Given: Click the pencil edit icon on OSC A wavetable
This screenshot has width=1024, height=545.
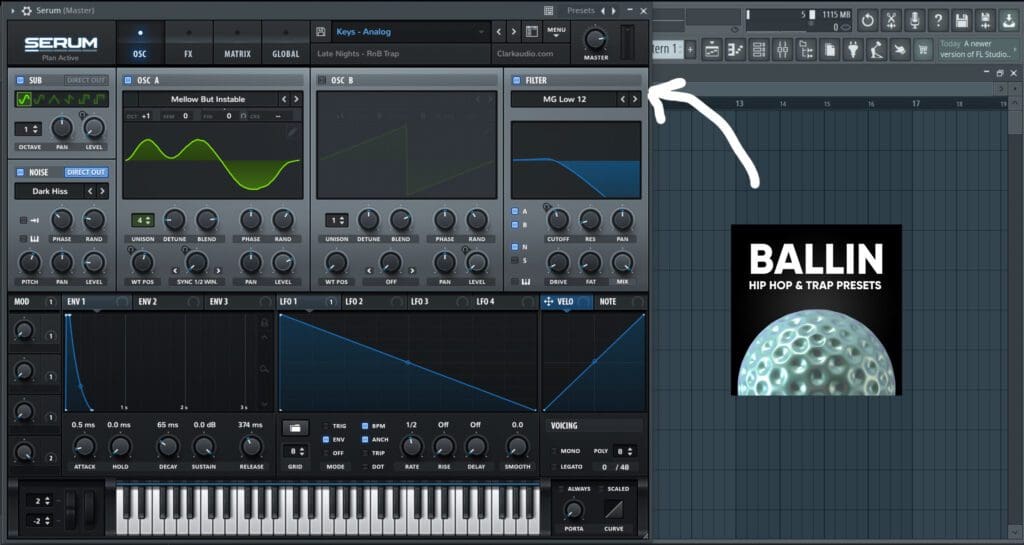Looking at the screenshot, I should coord(292,132).
